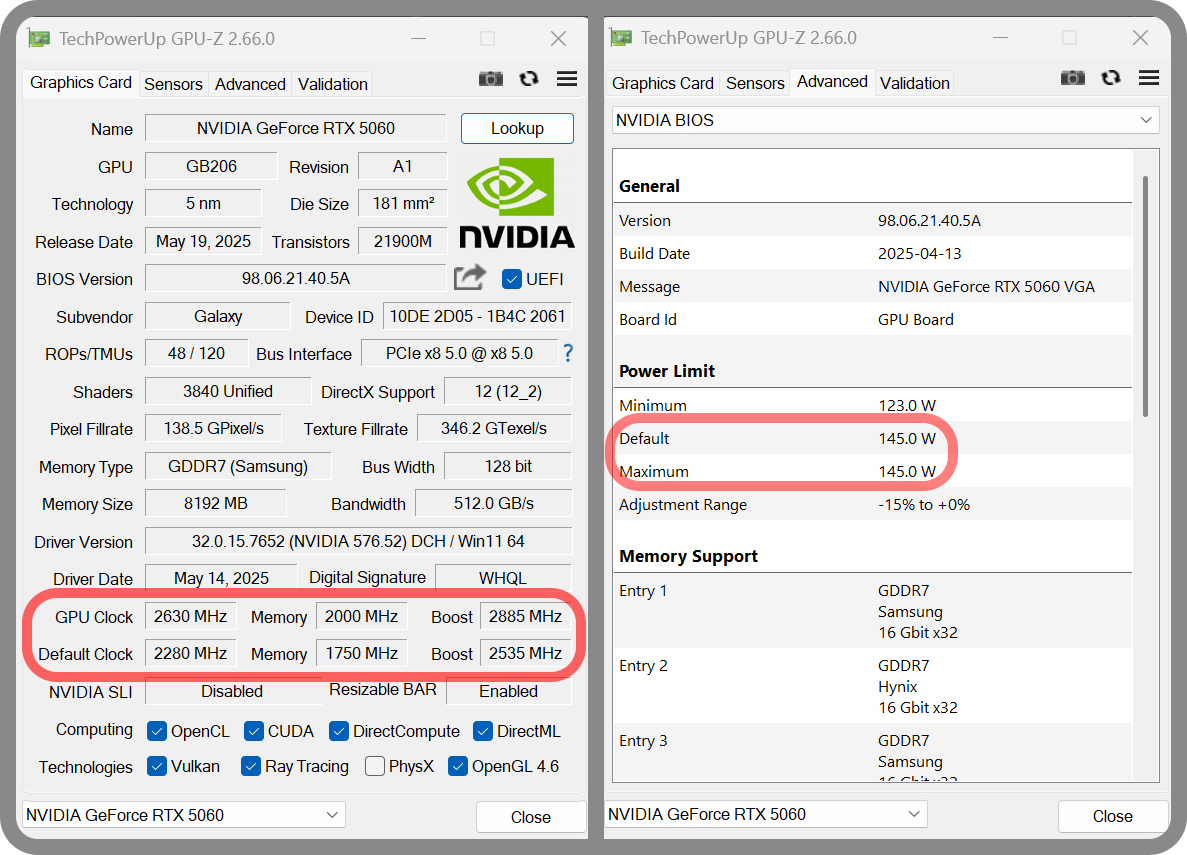Click the Subvendor field Galaxy
Image resolution: width=1187 pixels, height=855 pixels.
218,316
